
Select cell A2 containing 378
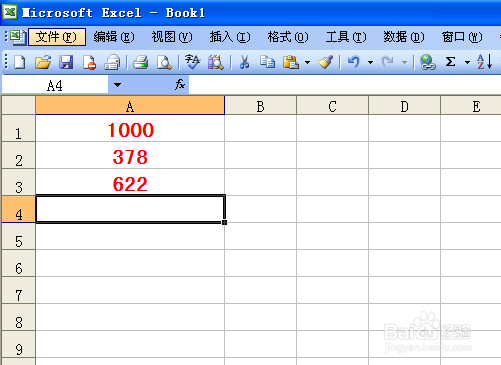point(130,155)
